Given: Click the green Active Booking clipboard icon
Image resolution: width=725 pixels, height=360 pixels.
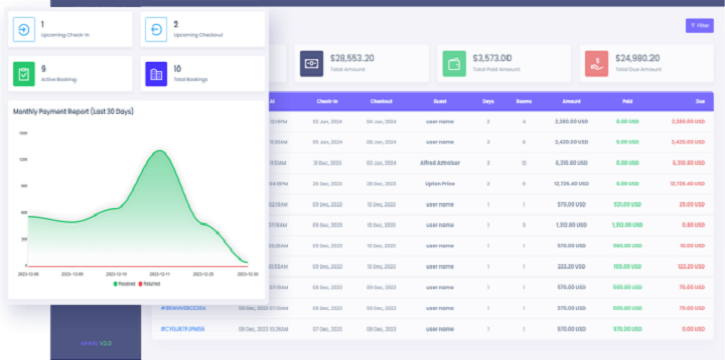Looking at the screenshot, I should click(x=24, y=74).
